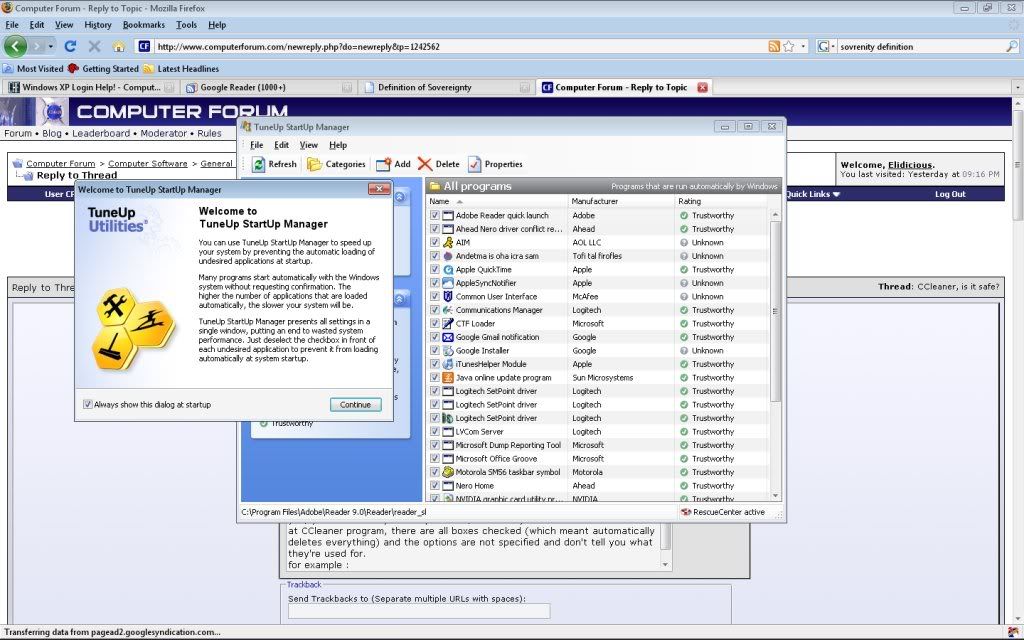Screen dimensions: 1024x640
Task: Open the forum Rules link
Action: click(x=210, y=133)
